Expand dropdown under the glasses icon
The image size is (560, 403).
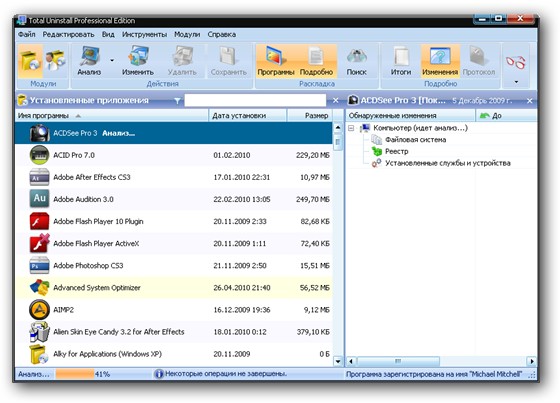(516, 82)
